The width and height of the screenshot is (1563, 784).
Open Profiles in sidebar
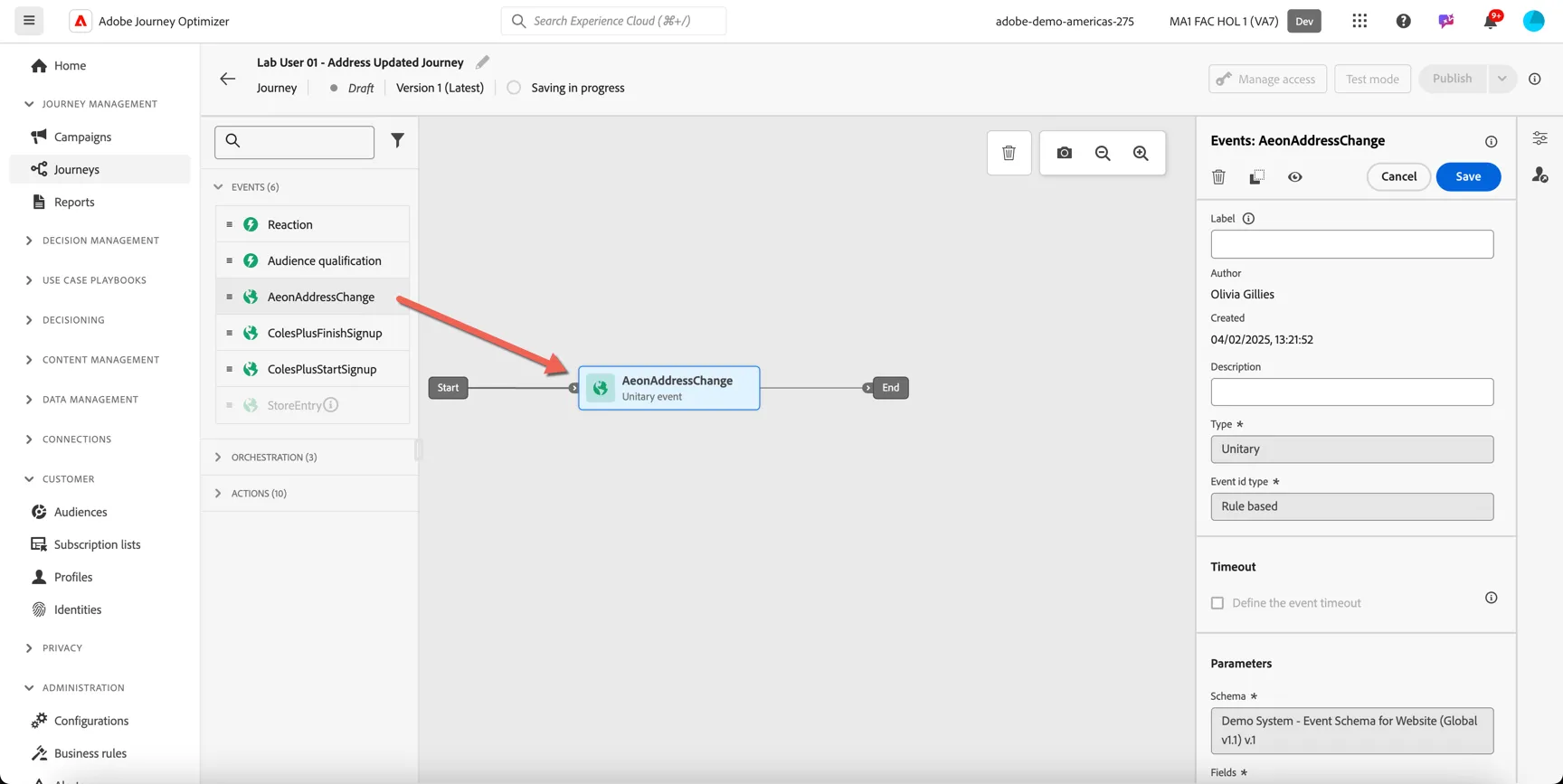73,577
